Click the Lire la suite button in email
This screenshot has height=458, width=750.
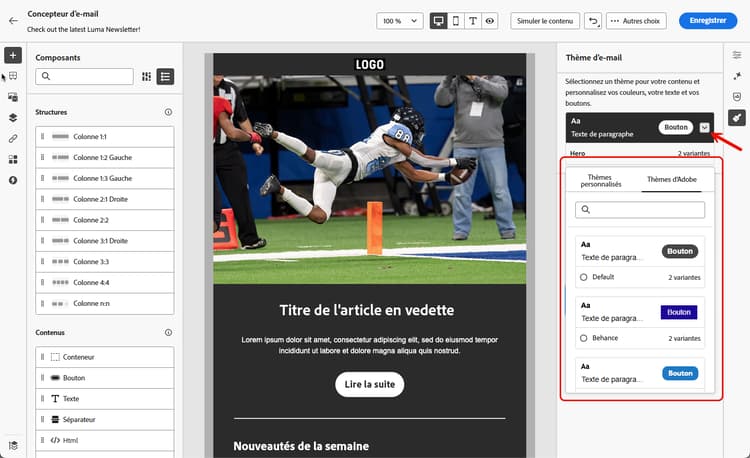[x=370, y=384]
